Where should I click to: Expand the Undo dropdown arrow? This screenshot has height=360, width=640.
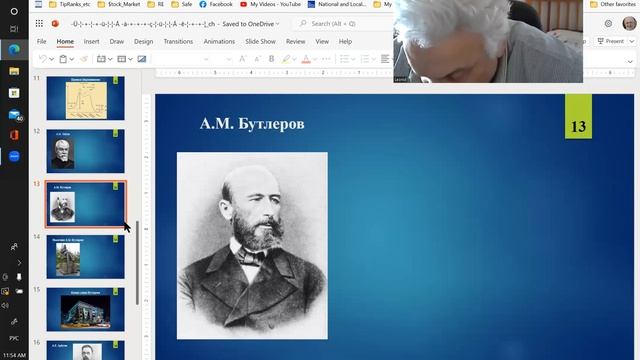coord(51,59)
